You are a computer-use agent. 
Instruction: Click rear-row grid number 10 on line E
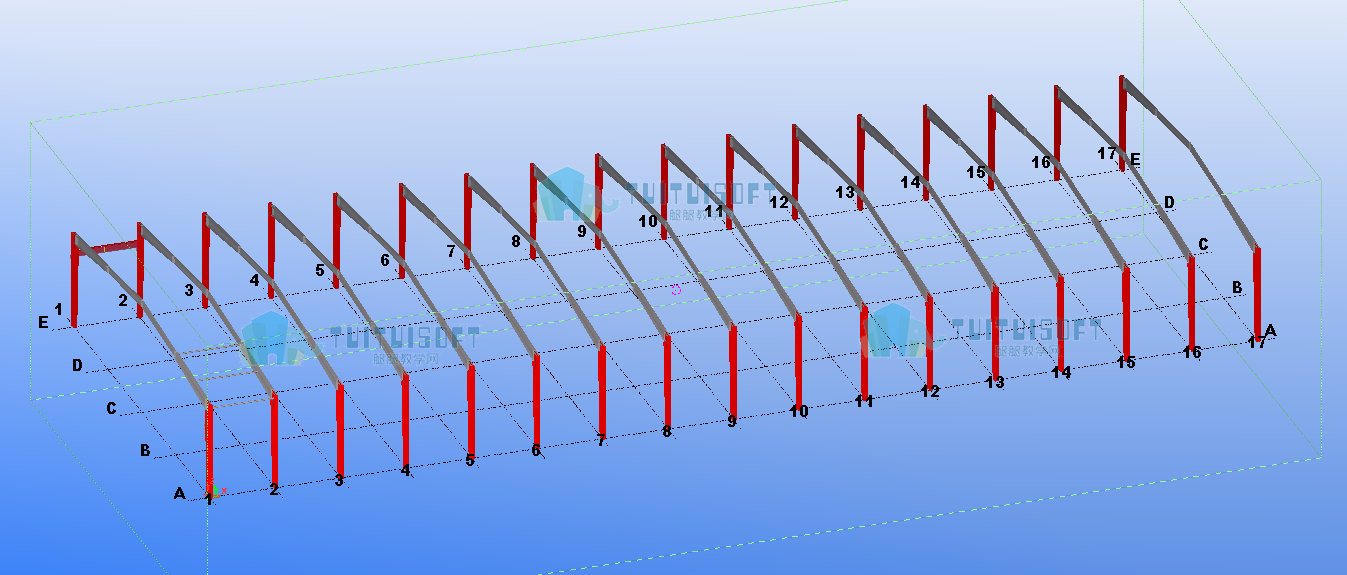[x=648, y=220]
